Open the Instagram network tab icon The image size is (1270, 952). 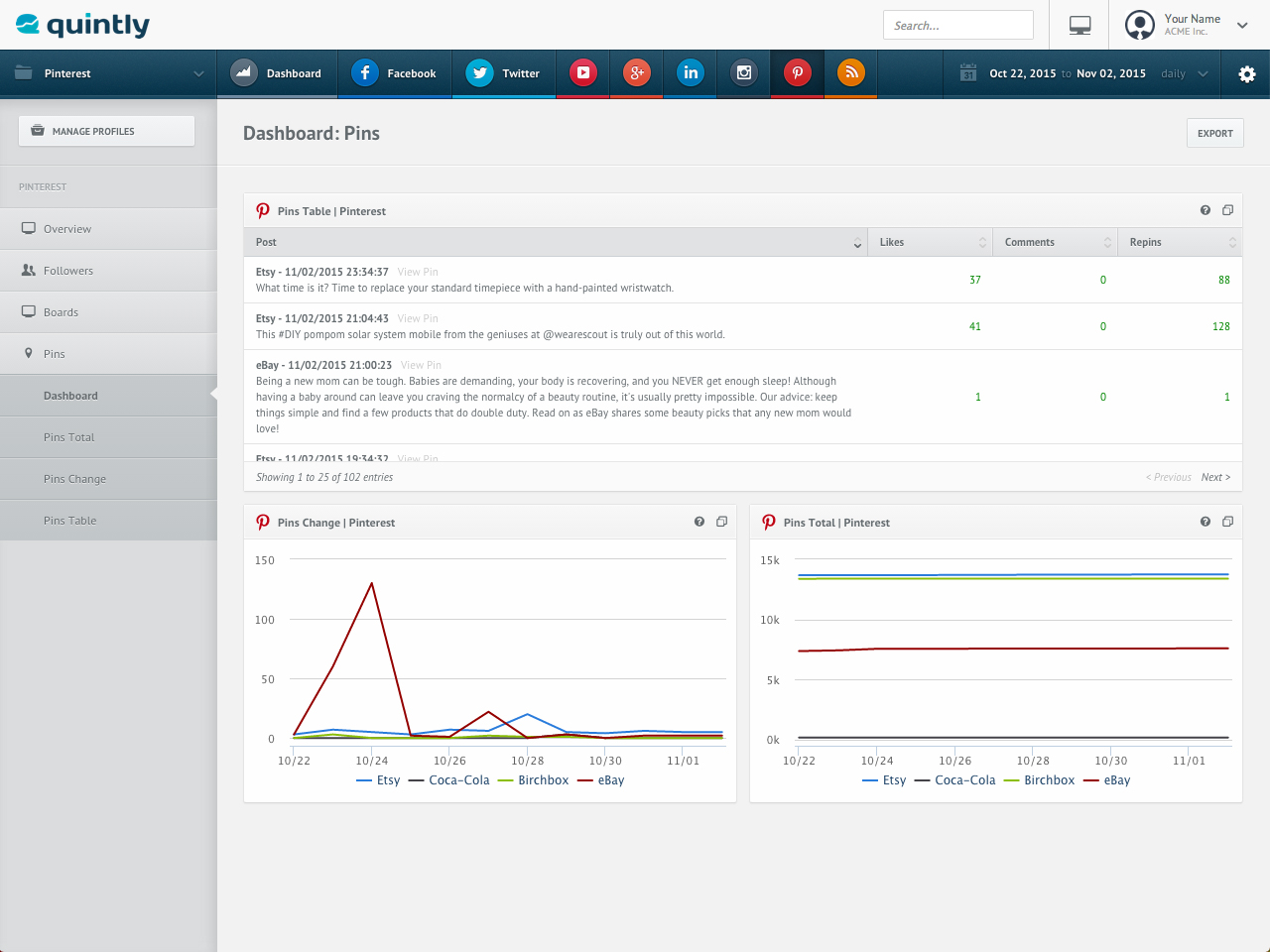click(x=744, y=72)
